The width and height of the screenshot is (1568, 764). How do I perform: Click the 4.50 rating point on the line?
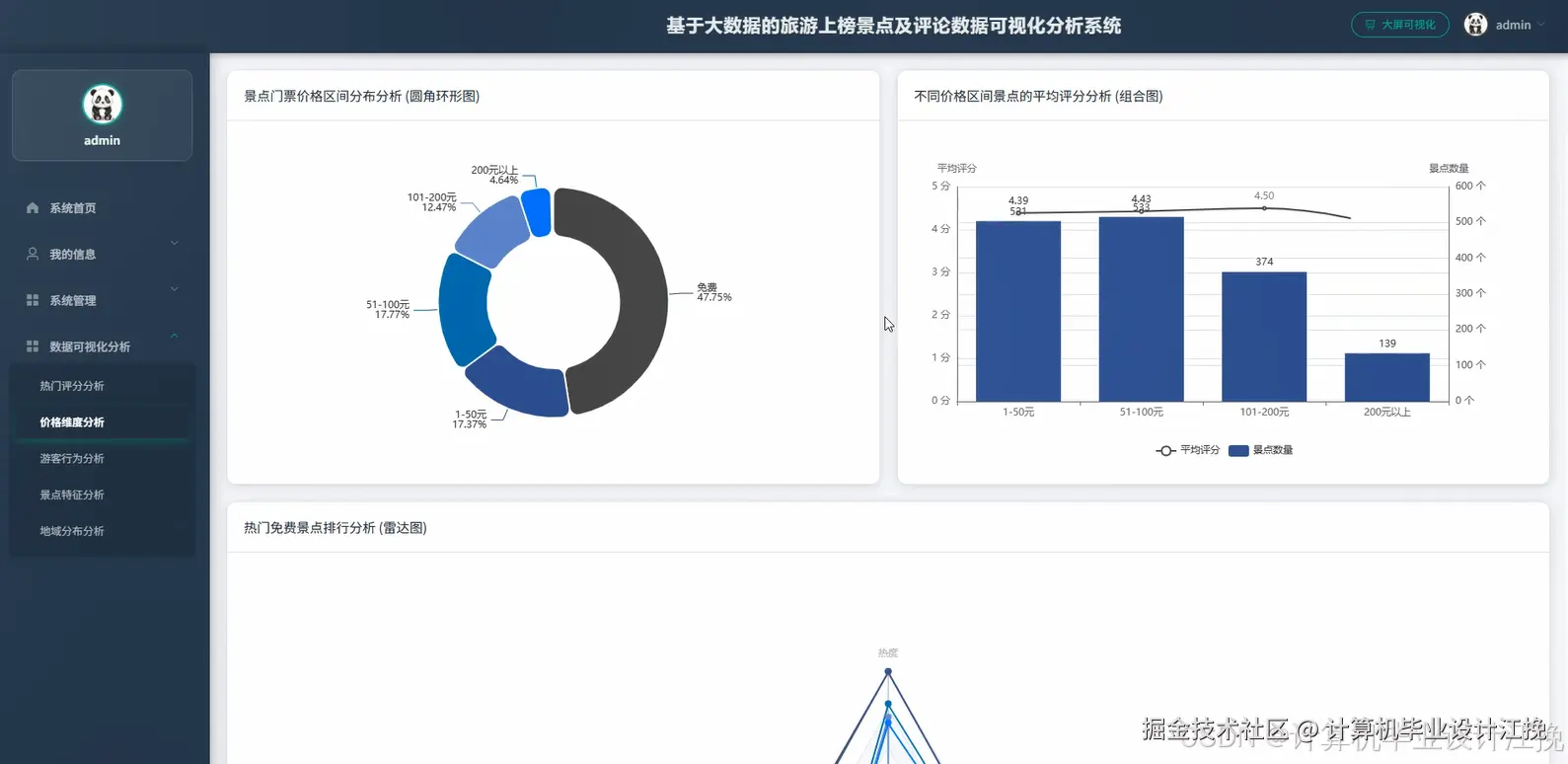click(x=1264, y=208)
